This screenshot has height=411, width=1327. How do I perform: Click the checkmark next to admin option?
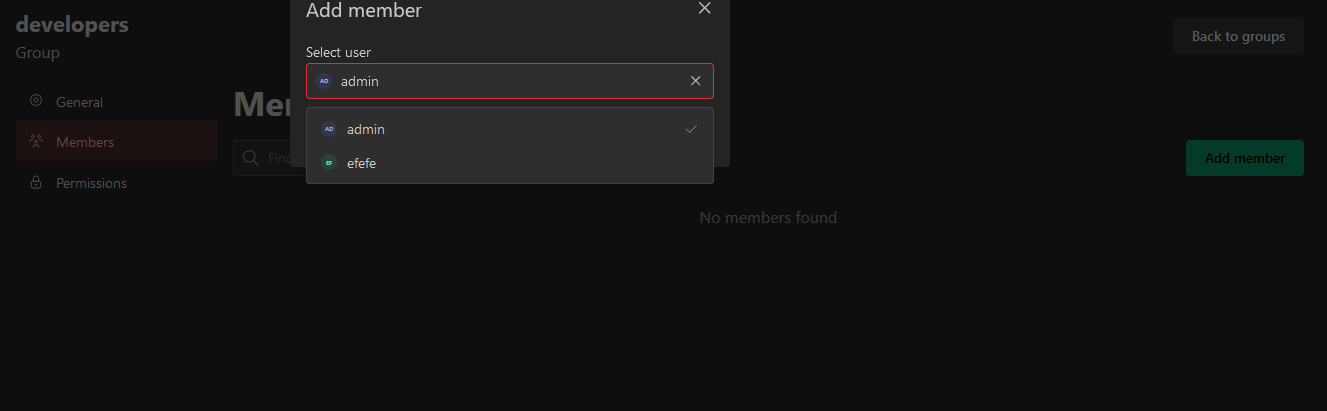point(691,129)
